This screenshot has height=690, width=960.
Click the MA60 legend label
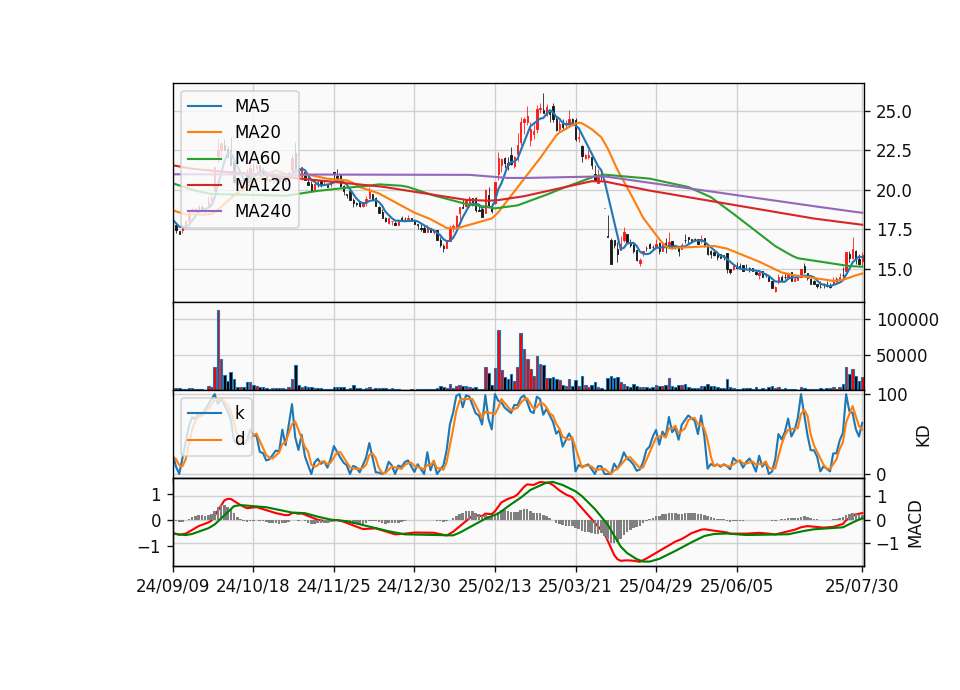point(257,158)
